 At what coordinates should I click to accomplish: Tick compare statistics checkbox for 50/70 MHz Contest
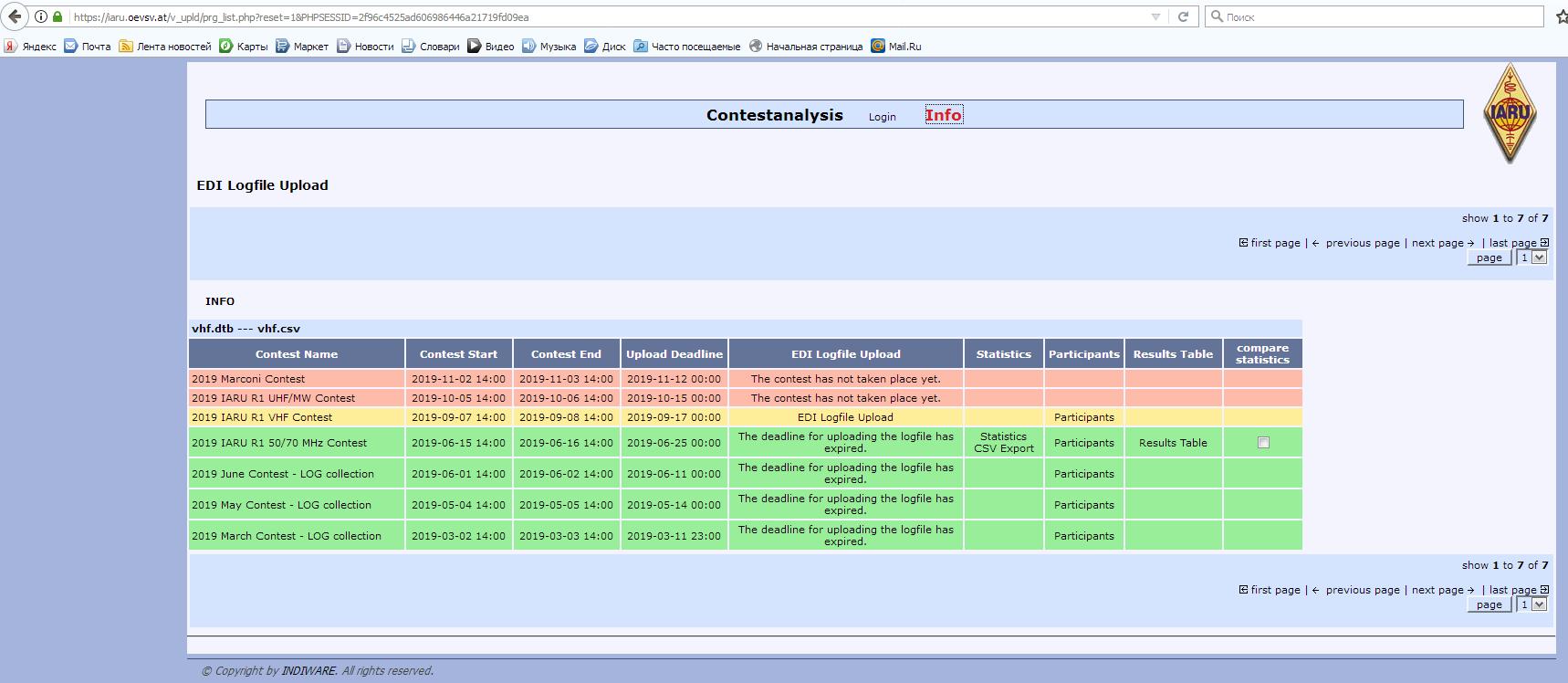[1263, 443]
